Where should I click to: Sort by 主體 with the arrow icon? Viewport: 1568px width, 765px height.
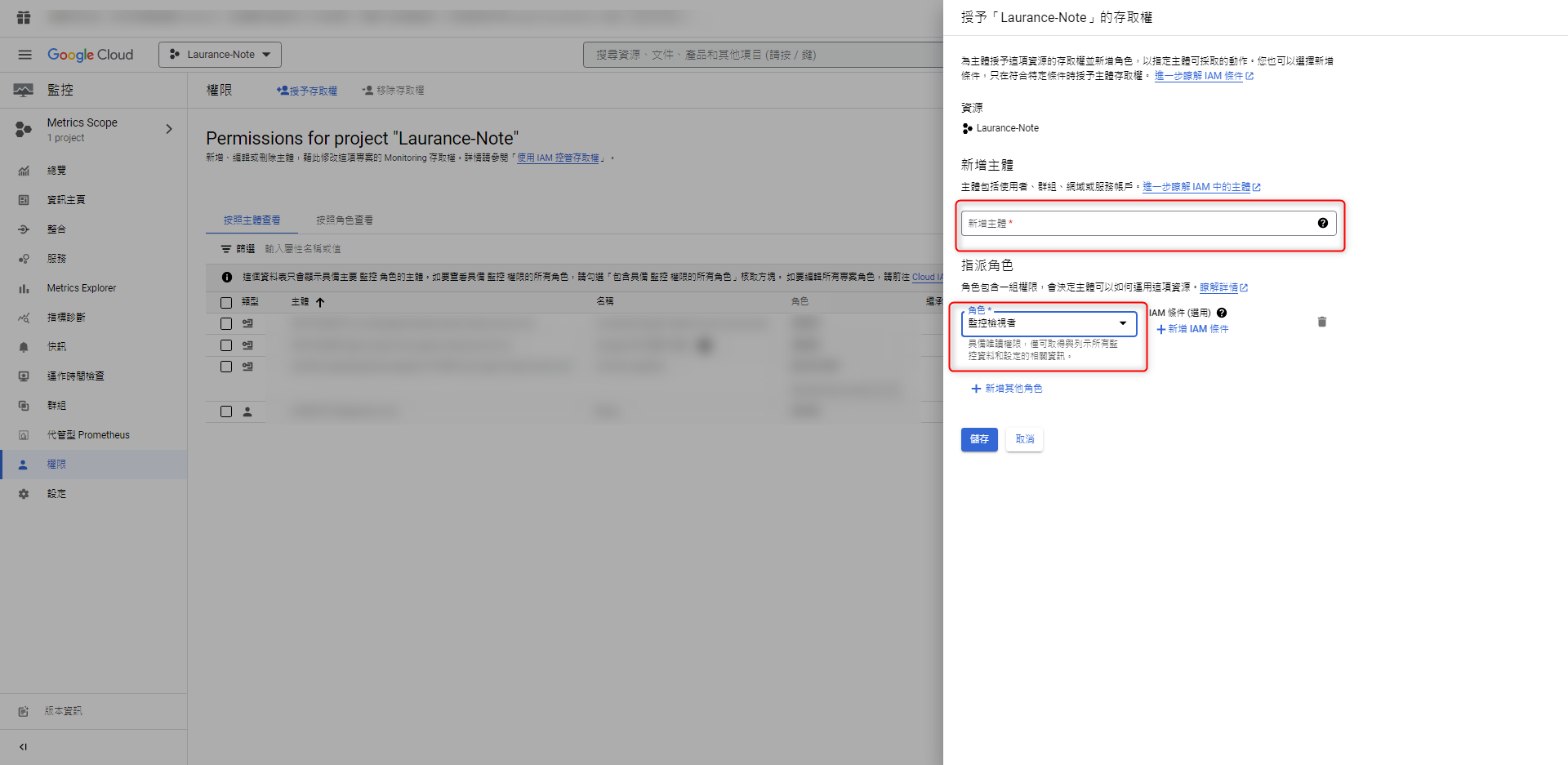tap(320, 302)
